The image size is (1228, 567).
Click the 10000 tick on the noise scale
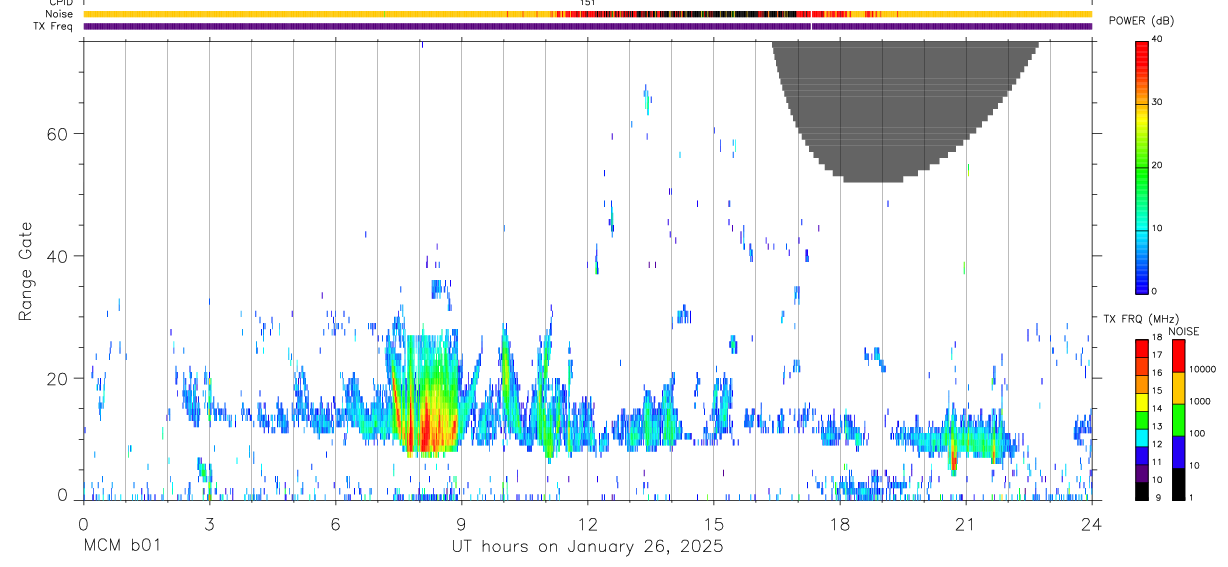(1202, 369)
